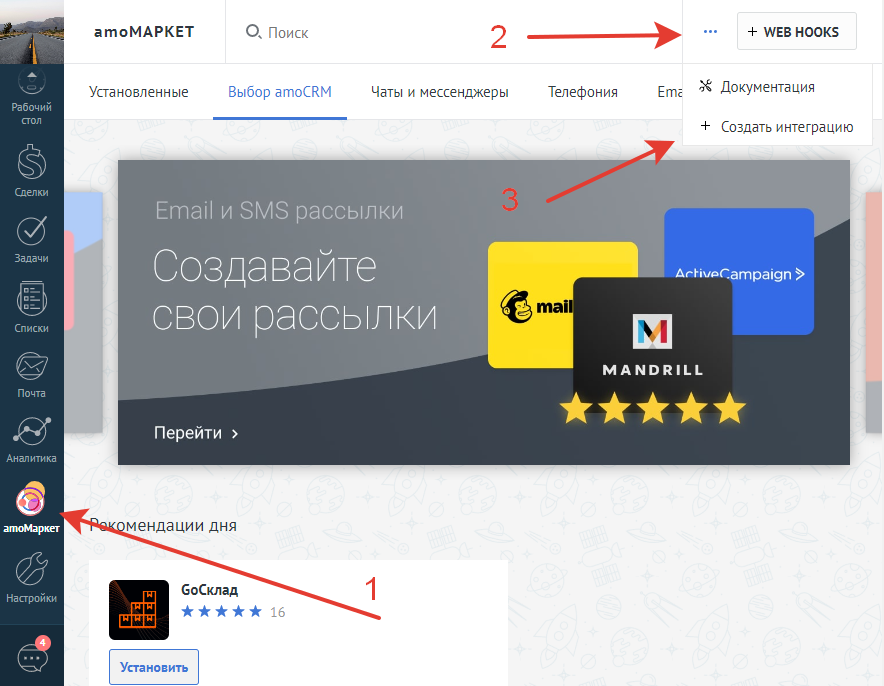The width and height of the screenshot is (884, 686).
Task: Click the Перейти link on the banner
Action: pos(196,433)
